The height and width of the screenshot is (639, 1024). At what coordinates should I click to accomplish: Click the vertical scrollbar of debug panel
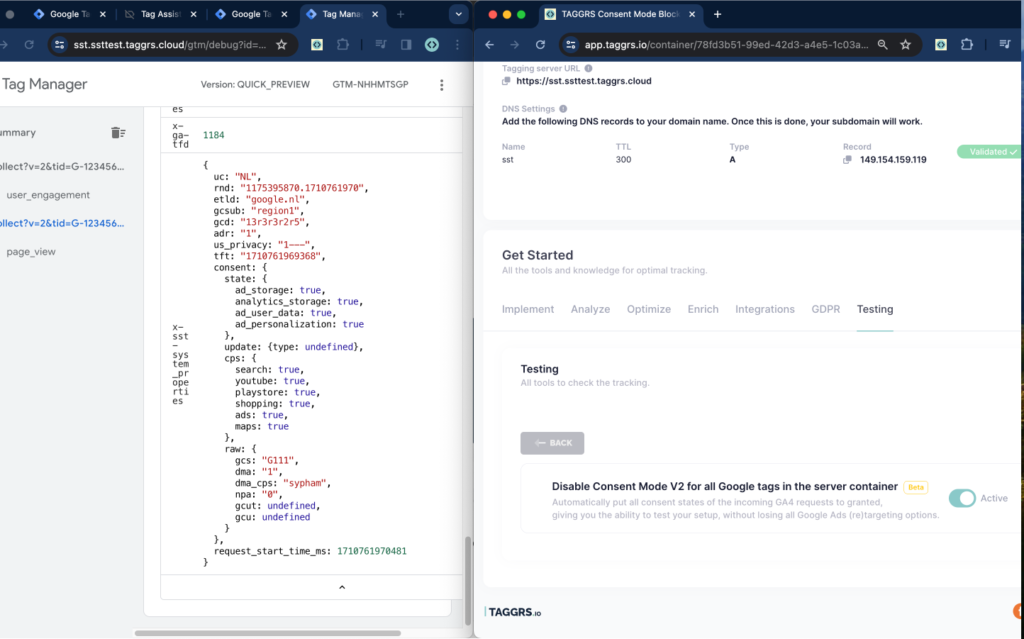(x=468, y=580)
